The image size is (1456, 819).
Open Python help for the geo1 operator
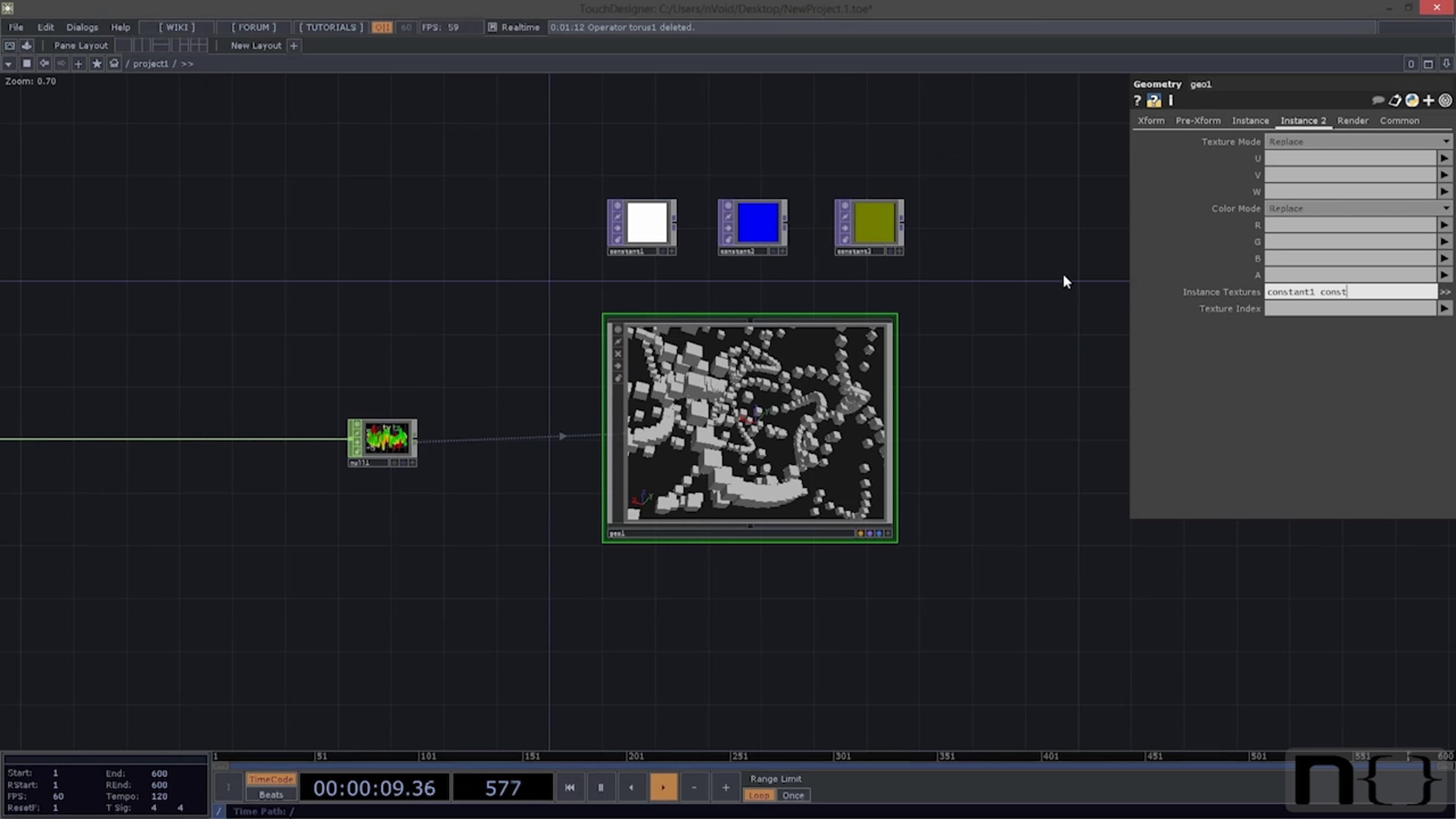click(1153, 101)
